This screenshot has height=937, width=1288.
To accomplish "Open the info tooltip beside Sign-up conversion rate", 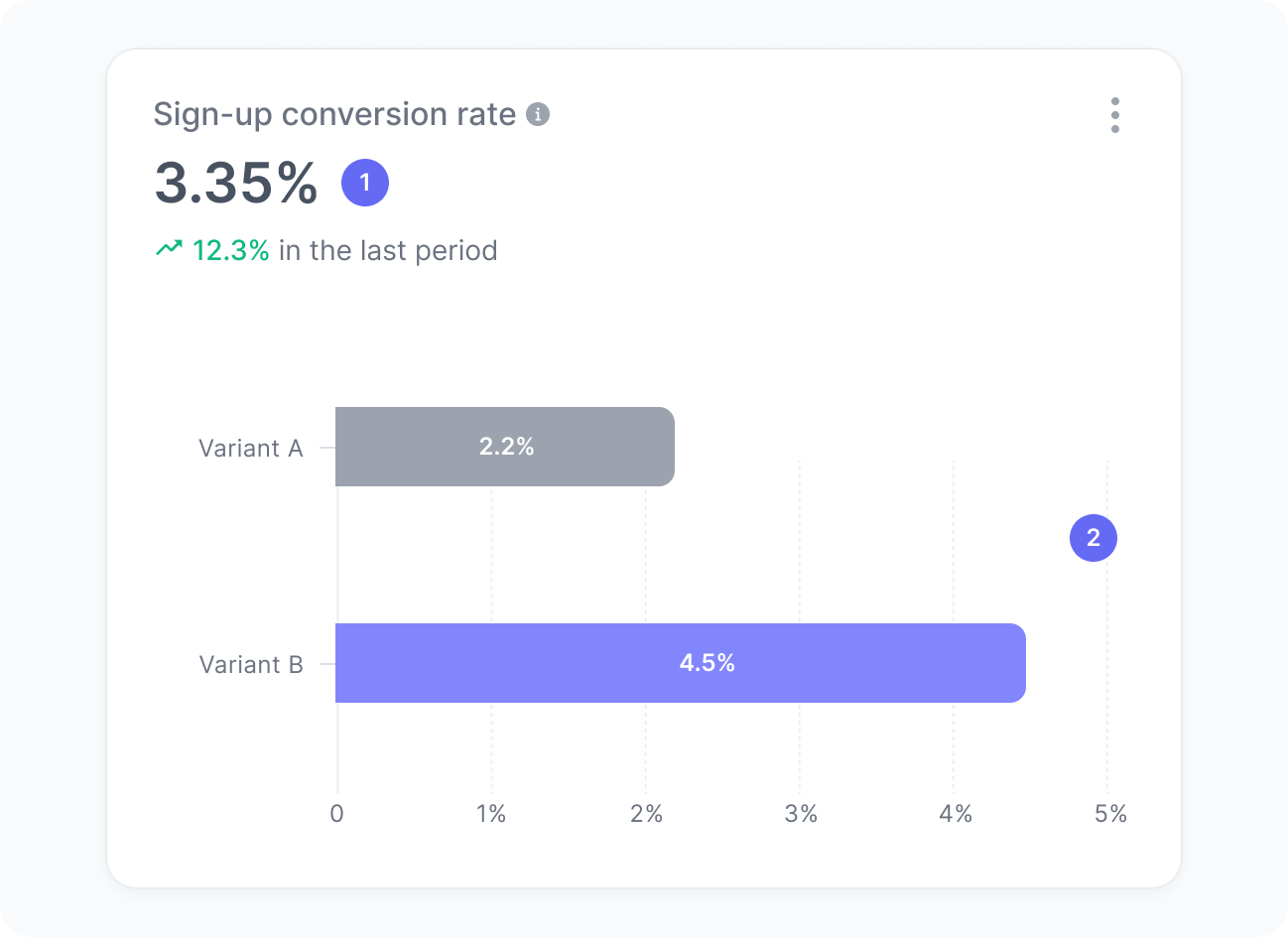I will coord(538,114).
